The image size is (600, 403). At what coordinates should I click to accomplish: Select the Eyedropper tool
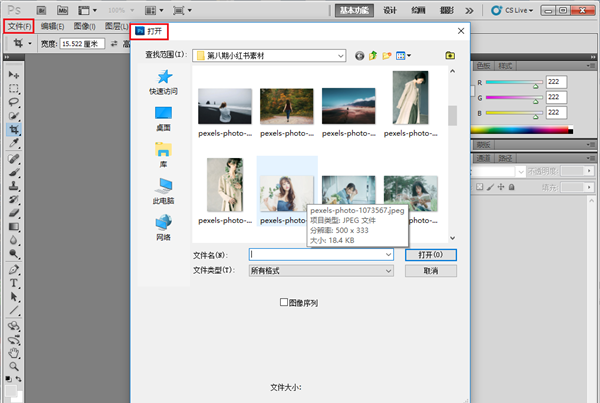[14, 143]
